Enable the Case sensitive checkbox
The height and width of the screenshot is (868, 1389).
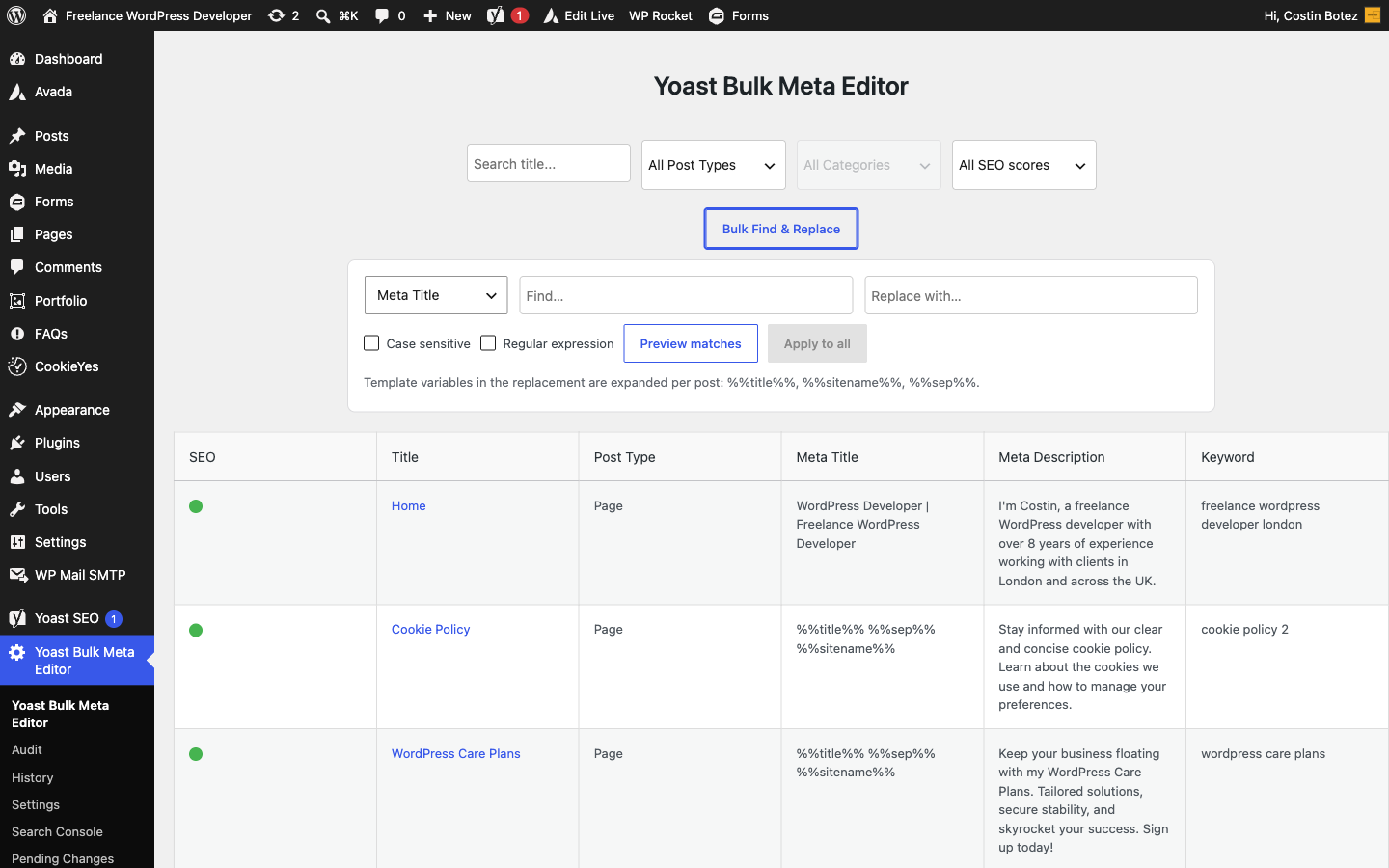[371, 343]
